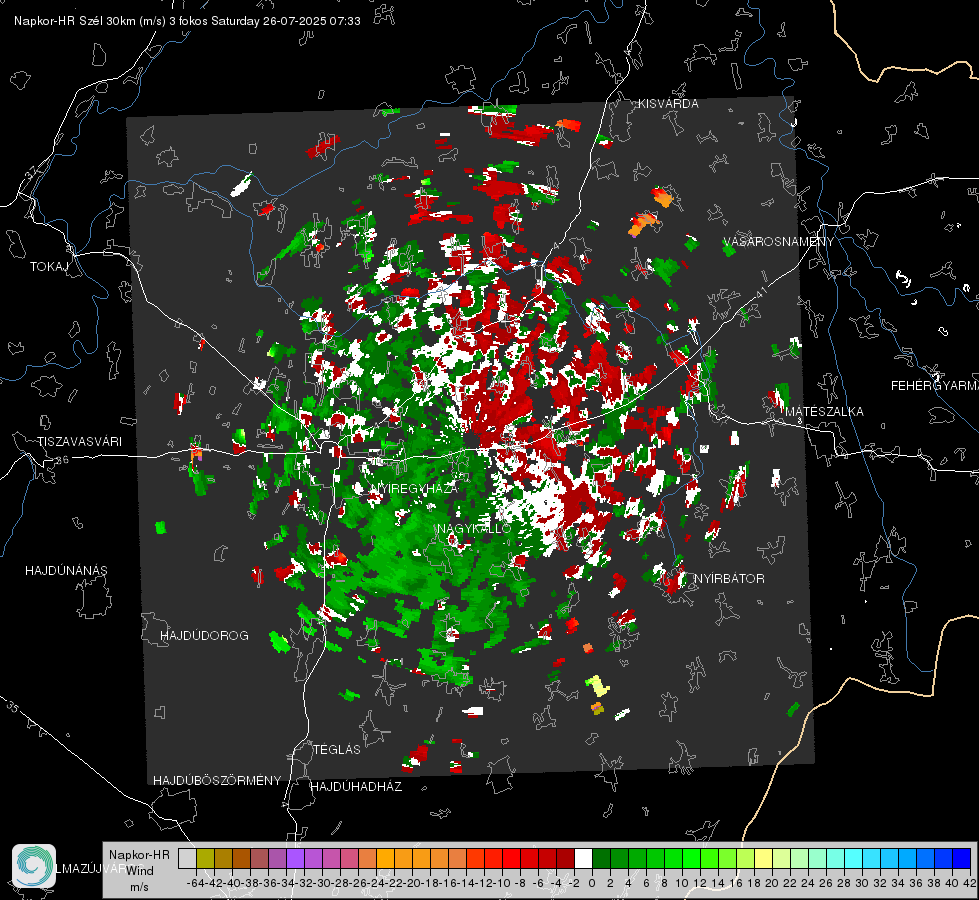Image resolution: width=979 pixels, height=900 pixels.
Task: Select the HAJDÚBÖSZÖRMÉNY town label
Action: 217,781
